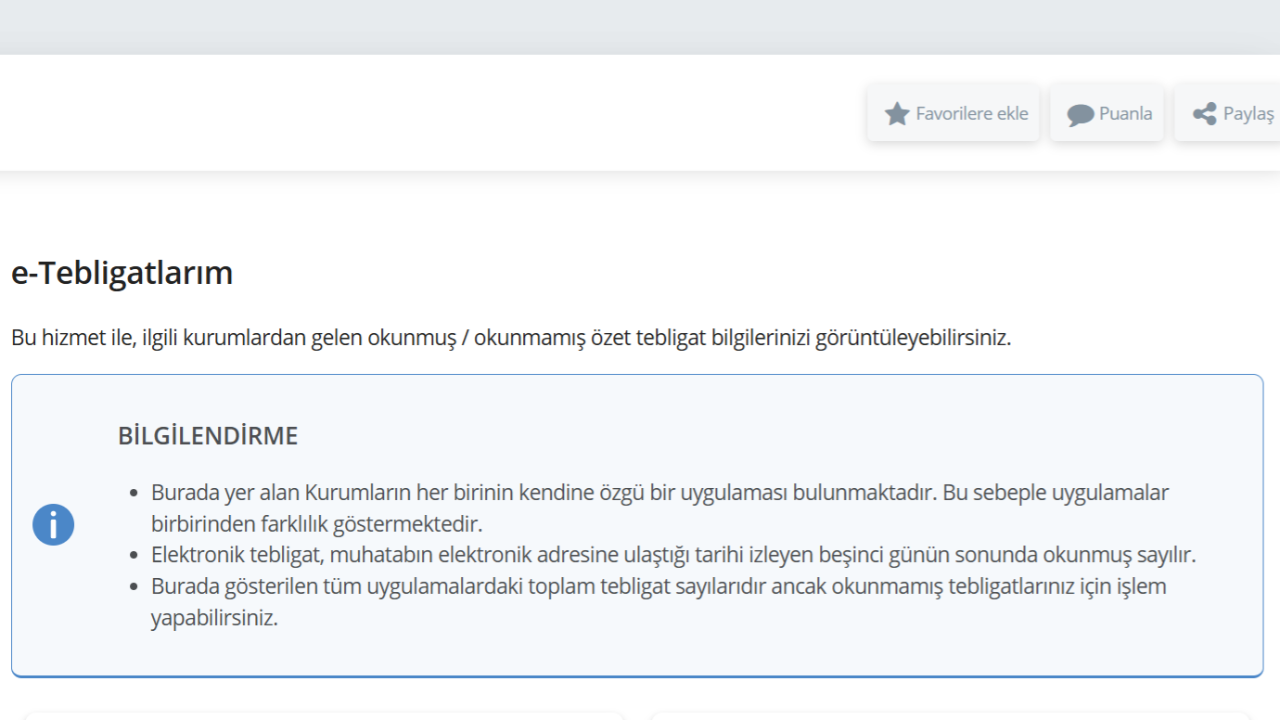Click the bullet text starting "Burada yer alan Kurumların"
This screenshot has height=720, width=1280.
click(x=660, y=493)
